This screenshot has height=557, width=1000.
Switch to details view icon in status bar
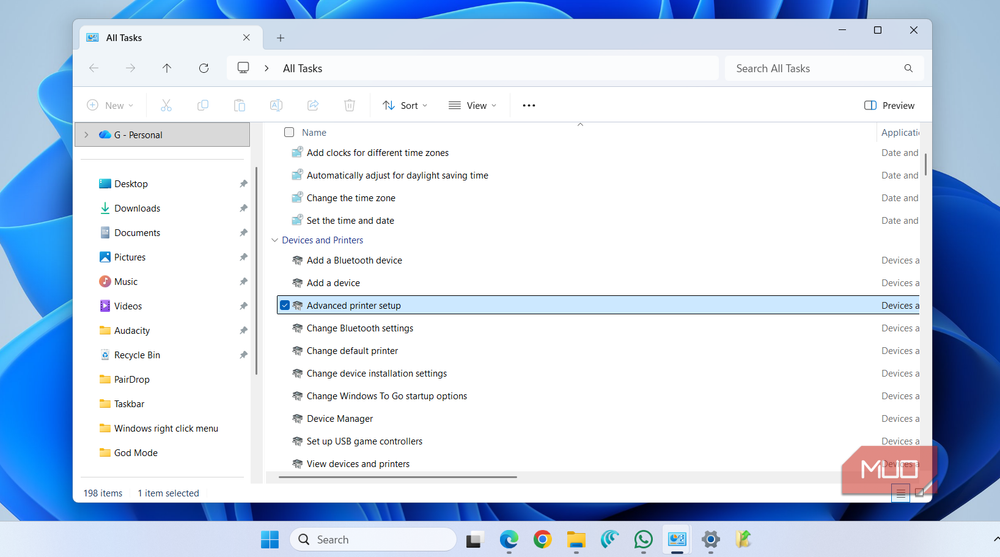click(x=900, y=493)
